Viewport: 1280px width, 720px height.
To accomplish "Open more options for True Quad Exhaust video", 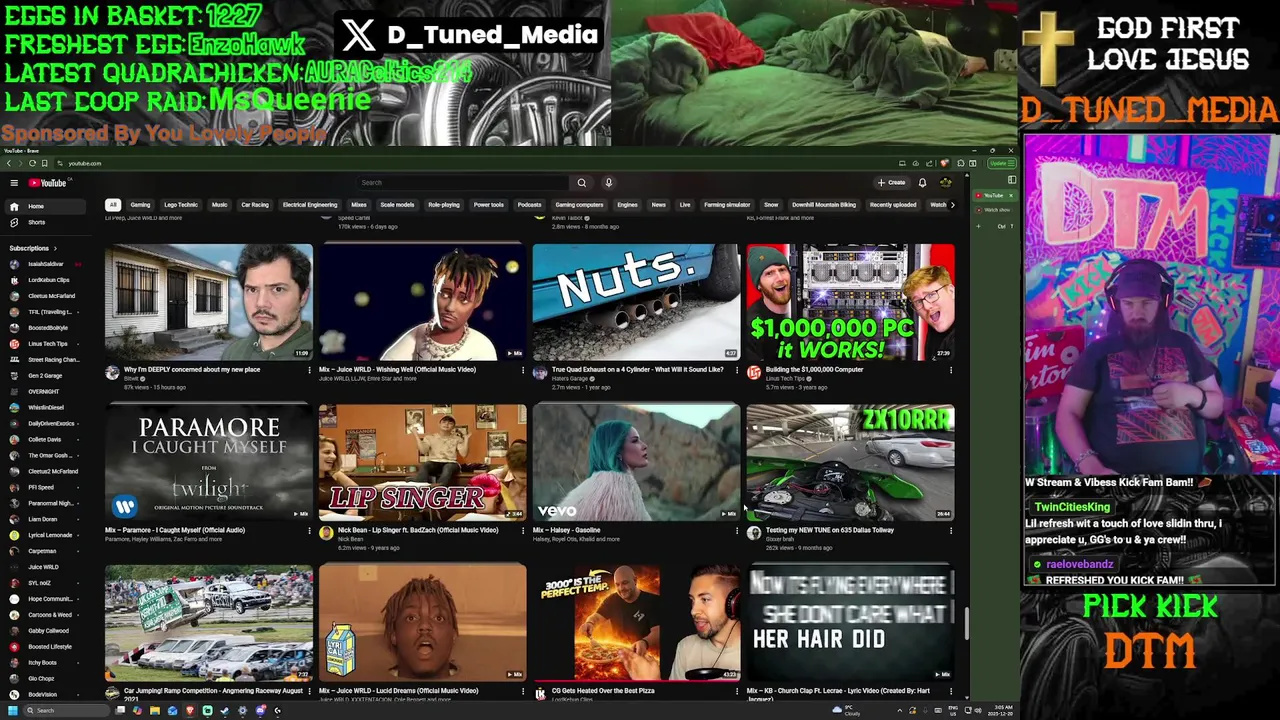I will point(737,370).
